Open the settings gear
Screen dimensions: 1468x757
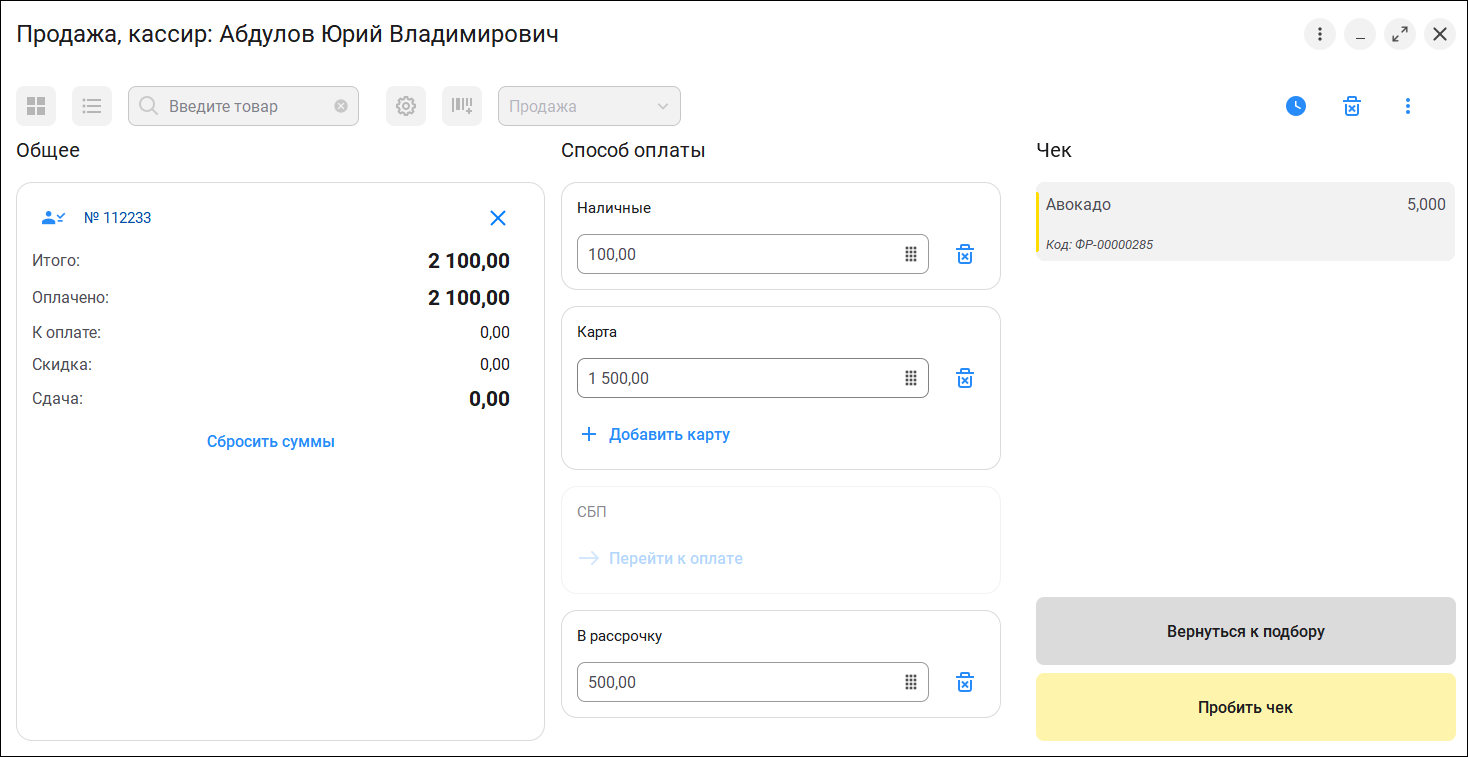point(406,106)
